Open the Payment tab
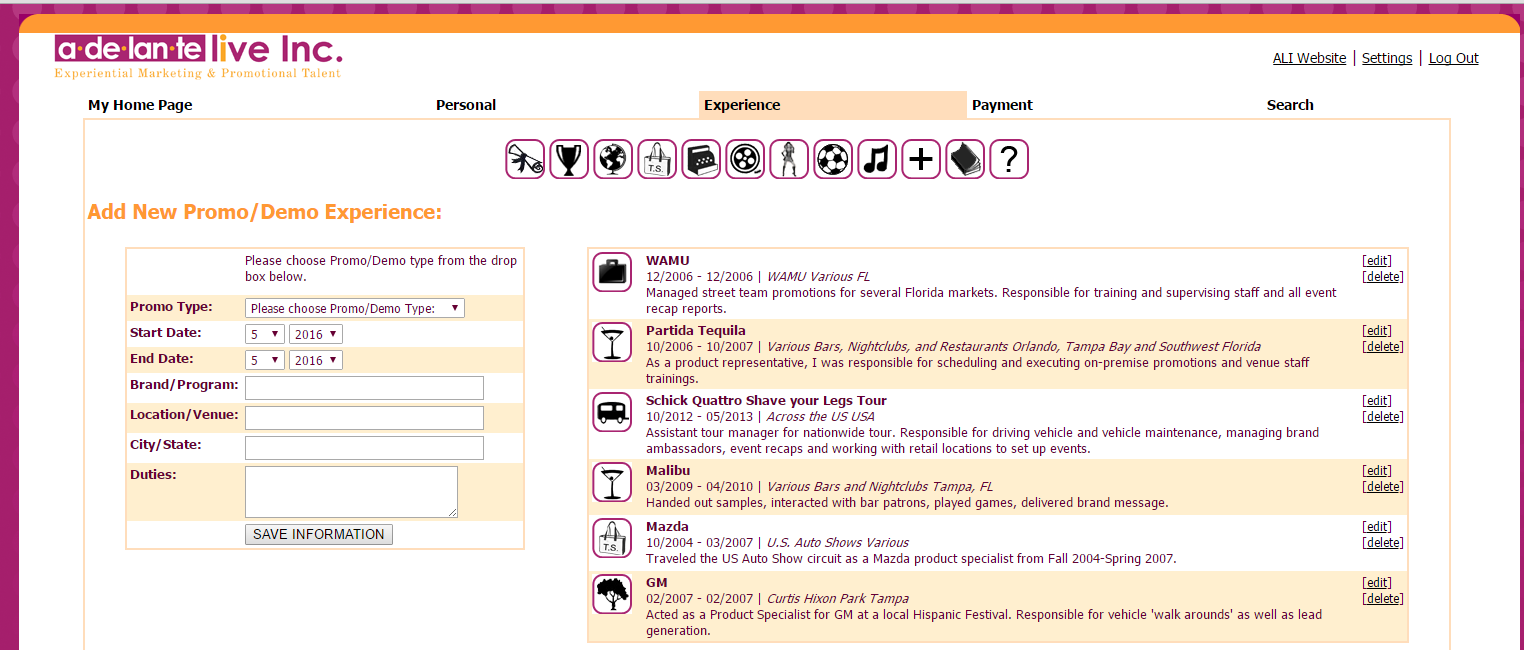 (x=1002, y=105)
